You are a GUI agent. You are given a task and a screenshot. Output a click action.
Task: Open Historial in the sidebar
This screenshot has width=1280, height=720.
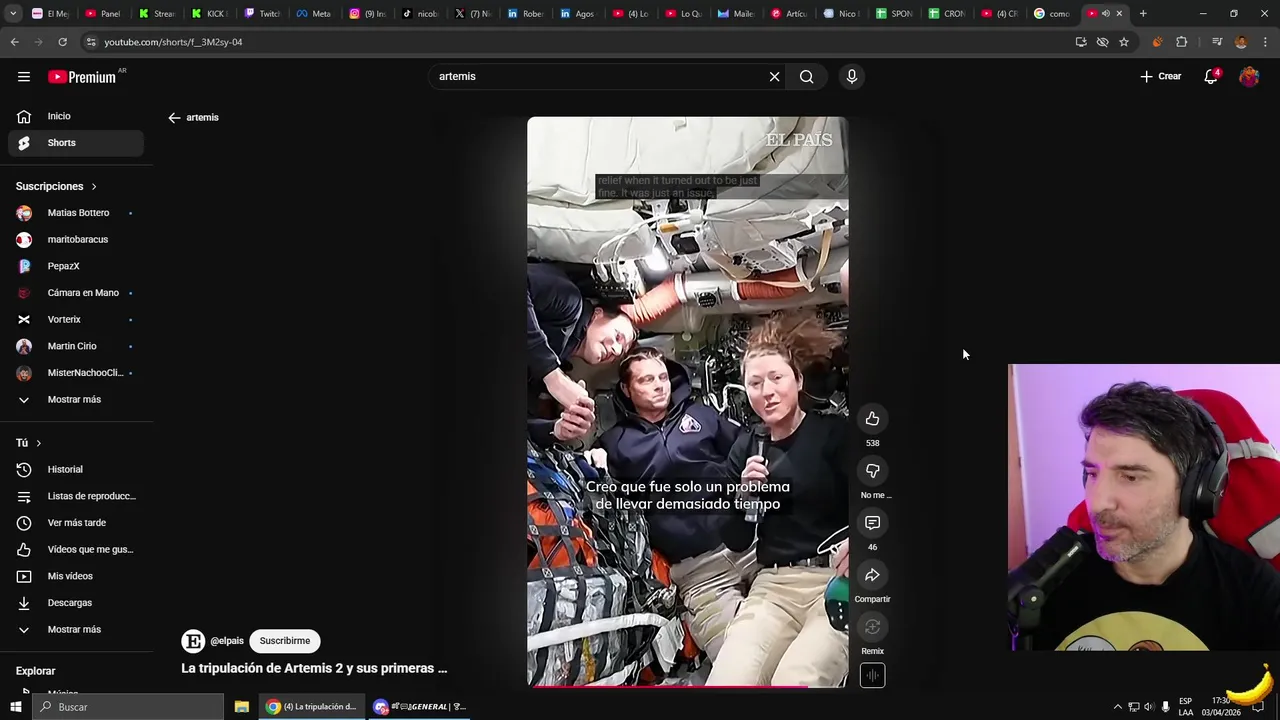76,469
